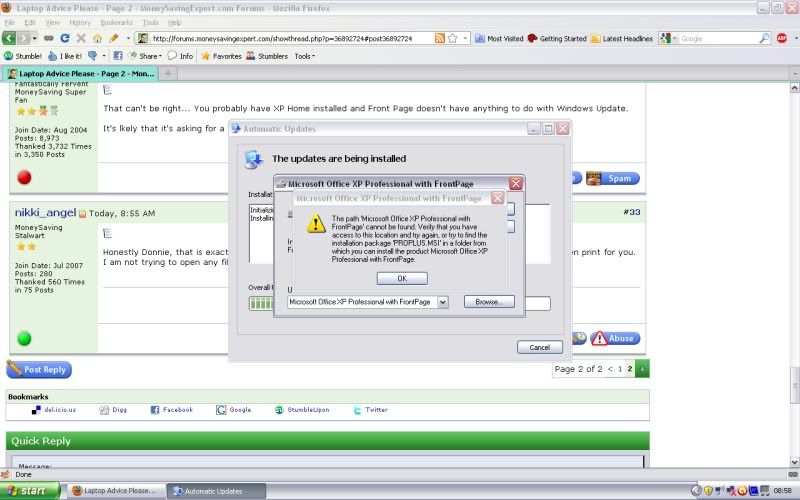Go to page 1 of the thread
Image resolution: width=800 pixels, height=500 pixels.
620,368
